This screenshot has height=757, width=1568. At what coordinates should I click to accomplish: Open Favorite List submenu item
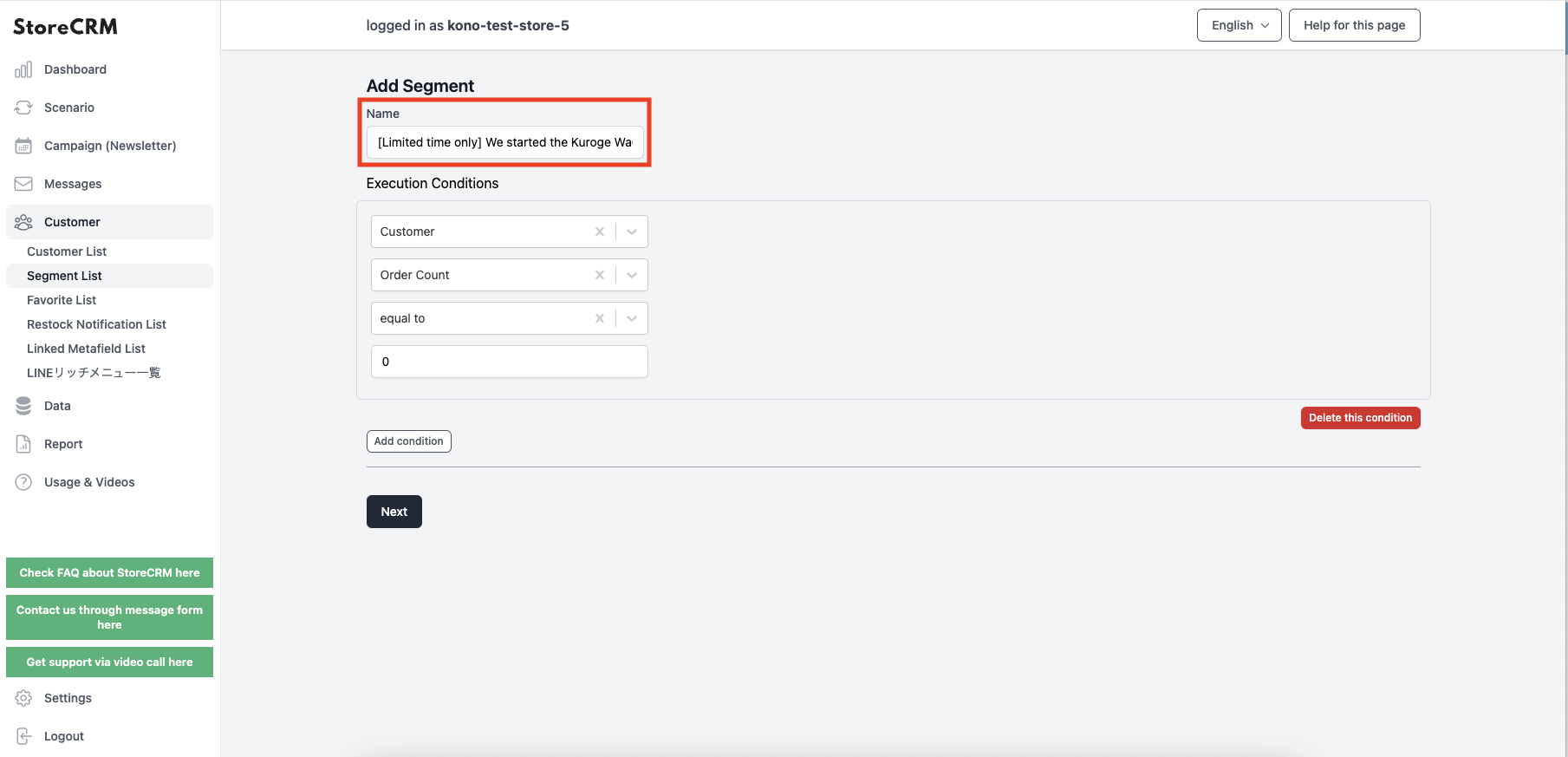tap(109, 300)
